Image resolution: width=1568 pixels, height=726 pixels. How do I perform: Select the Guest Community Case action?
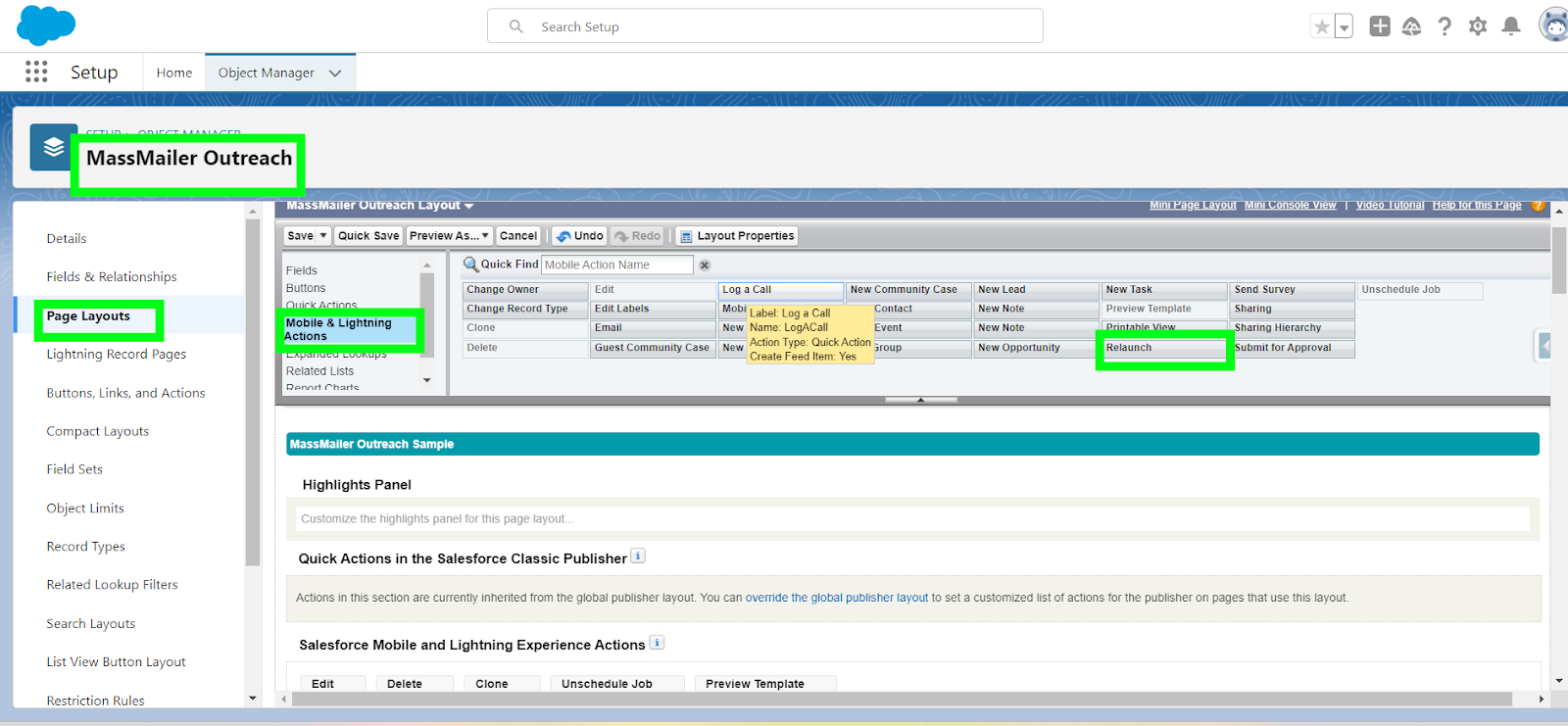pyautogui.click(x=653, y=348)
